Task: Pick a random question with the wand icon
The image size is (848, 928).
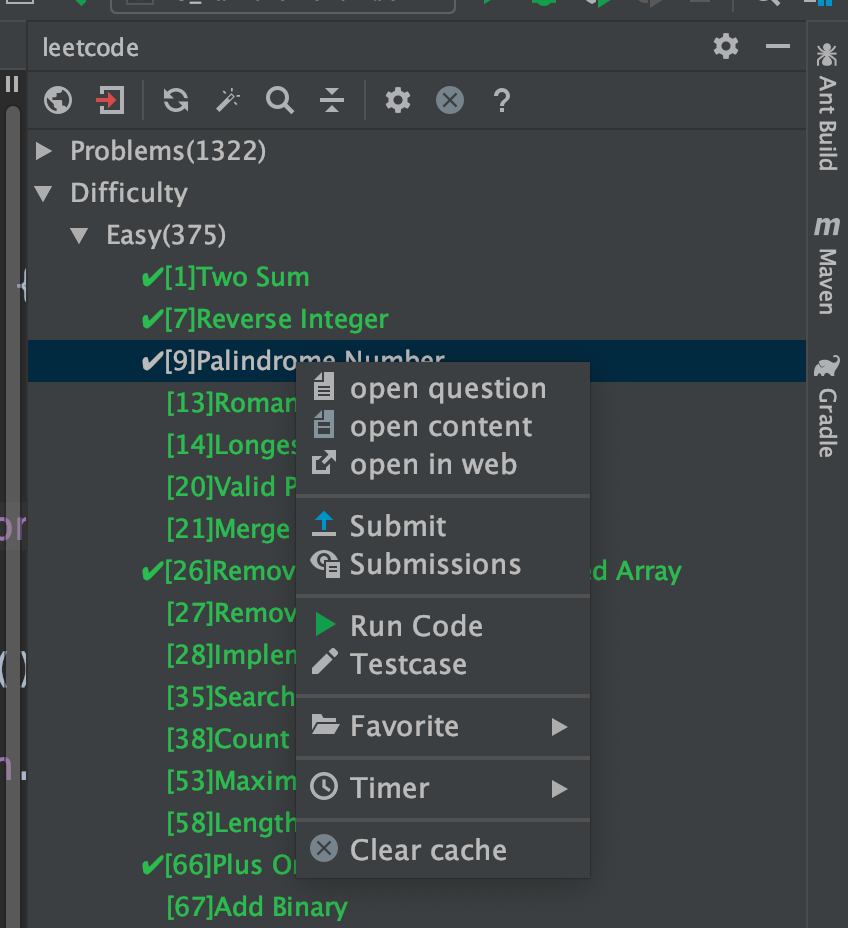Action: pyautogui.click(x=228, y=100)
